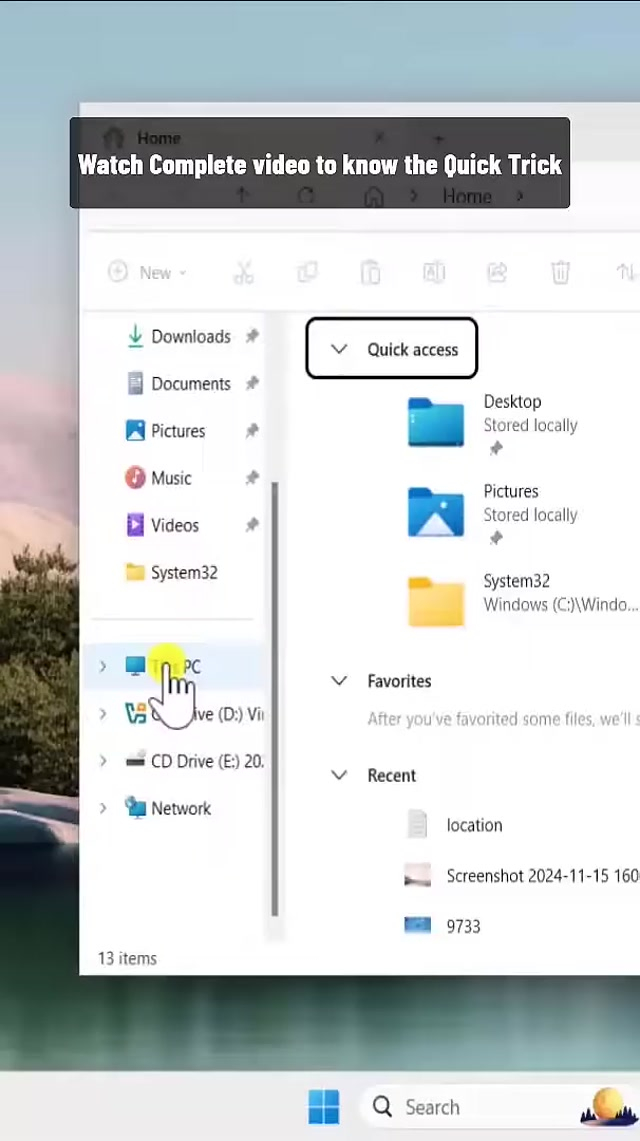Collapse the Favorites section
The image size is (640, 1141).
[x=339, y=681]
